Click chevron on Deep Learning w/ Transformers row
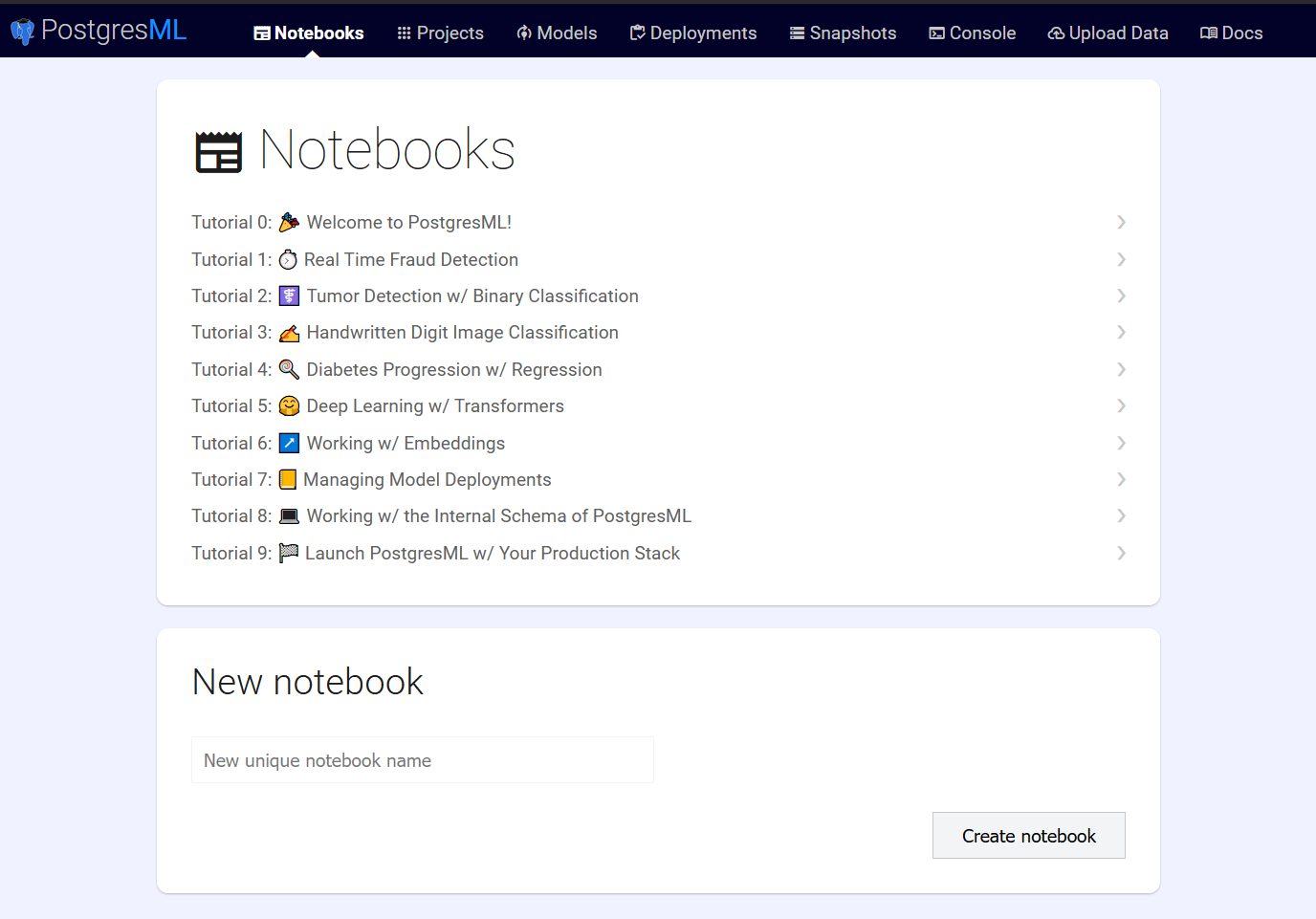 (1121, 406)
